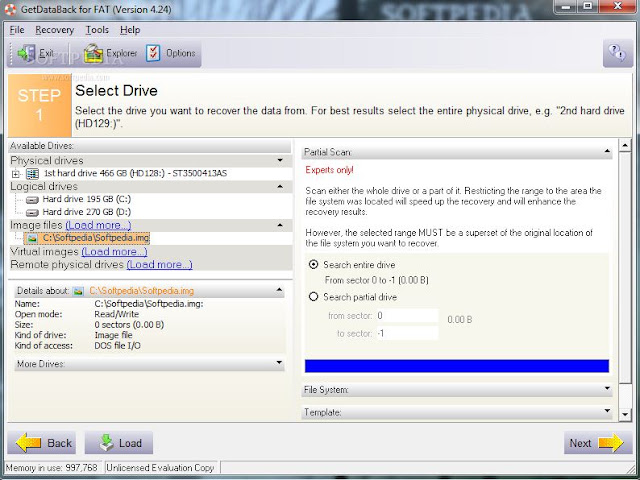Click the Next button

[598, 443]
